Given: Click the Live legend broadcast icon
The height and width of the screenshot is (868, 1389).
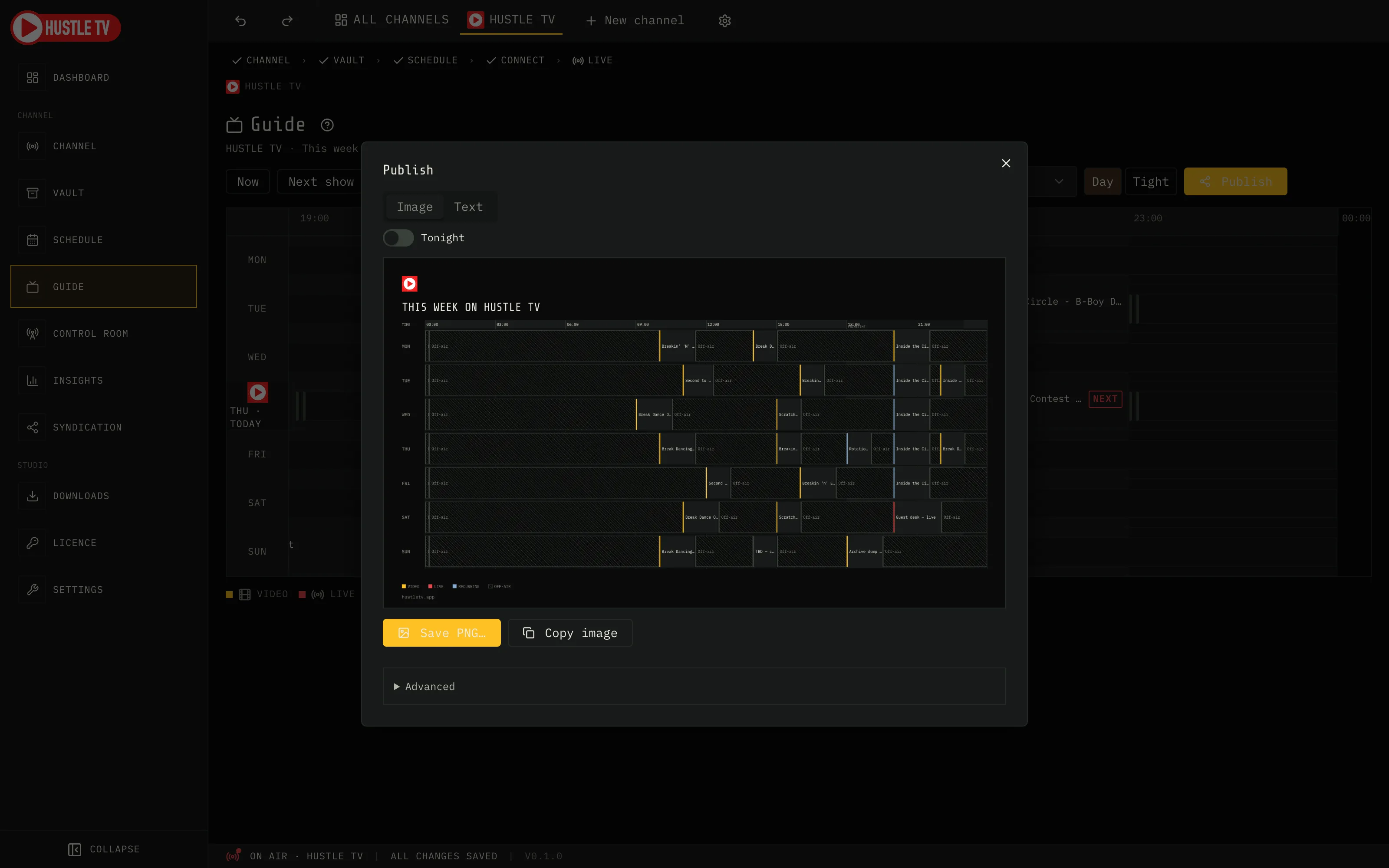Looking at the screenshot, I should point(317,594).
